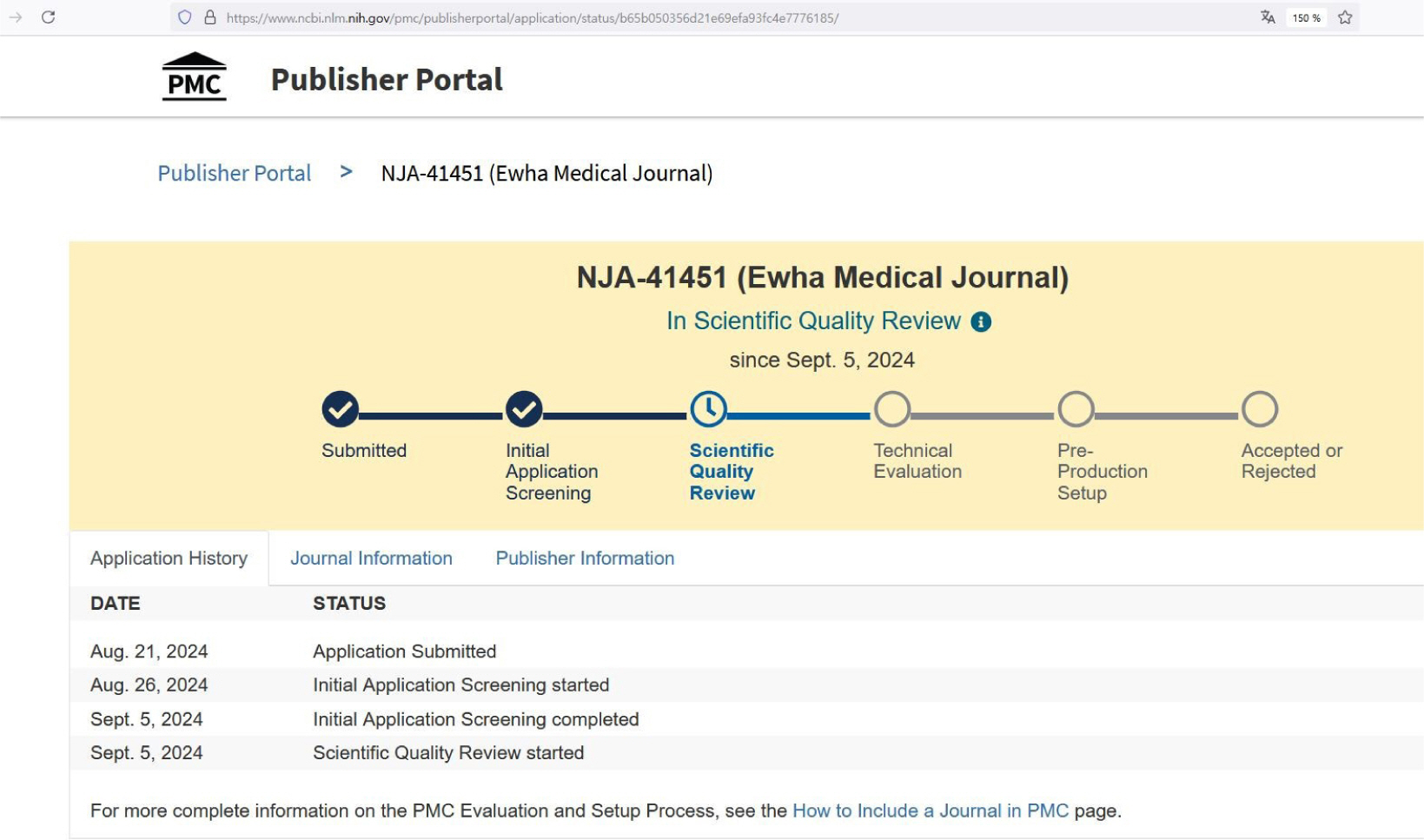The image size is (1424, 840).
Task: Click the Pre-Production Setup step circle
Action: [x=1076, y=409]
